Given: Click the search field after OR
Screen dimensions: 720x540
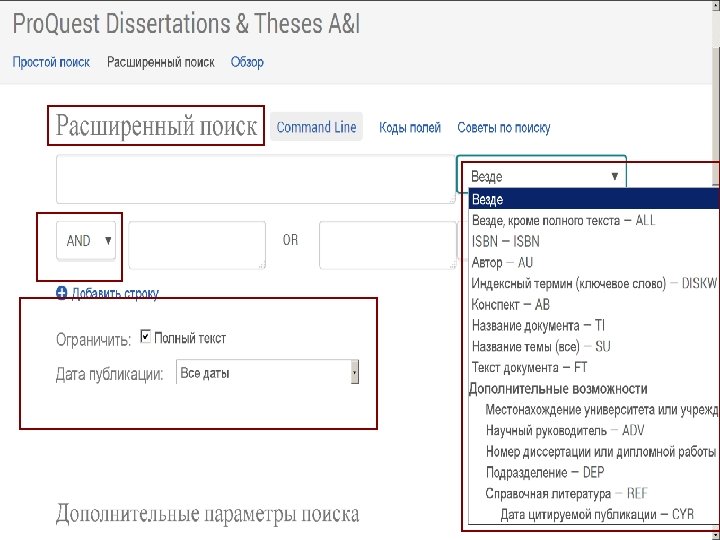Looking at the screenshot, I should (x=388, y=245).
